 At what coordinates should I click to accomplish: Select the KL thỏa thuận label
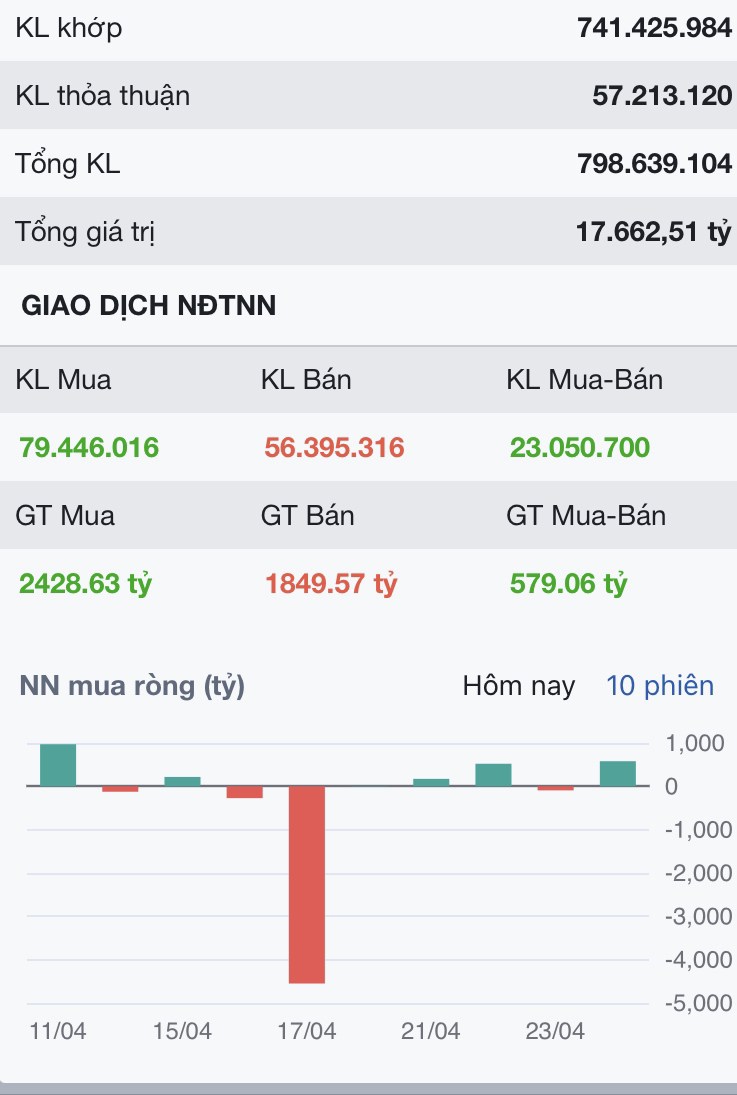103,96
